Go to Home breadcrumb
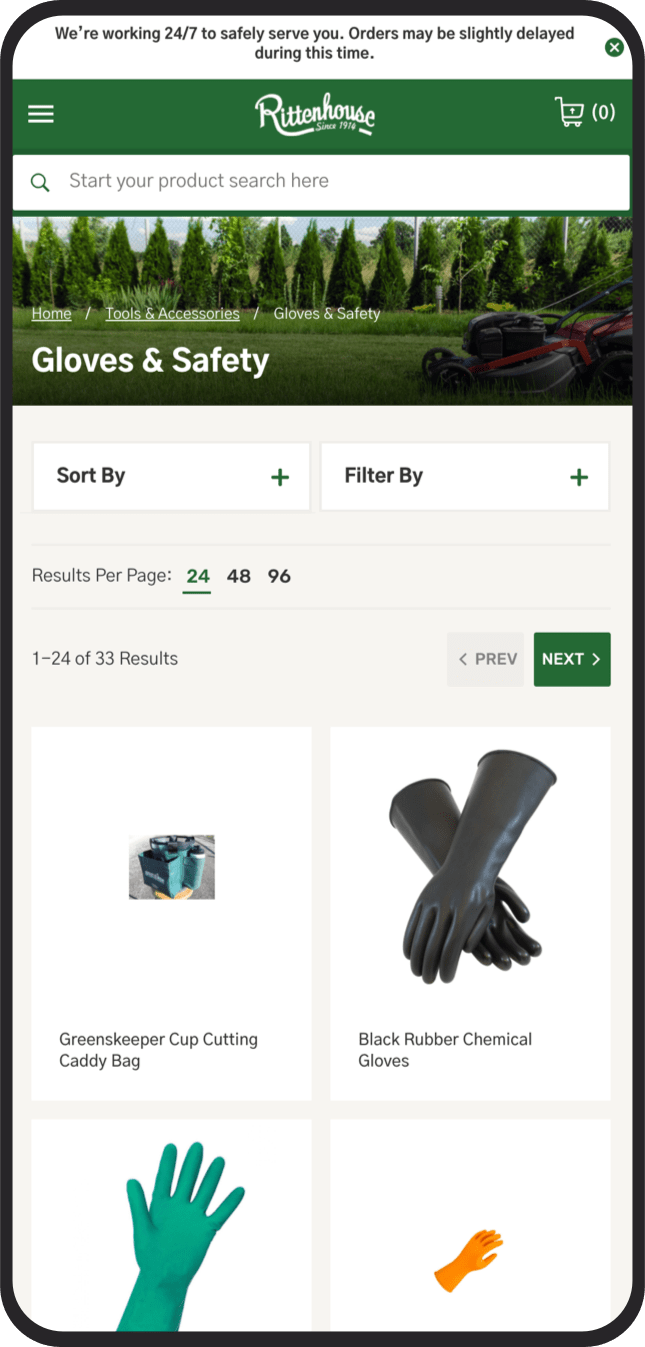 pos(51,314)
